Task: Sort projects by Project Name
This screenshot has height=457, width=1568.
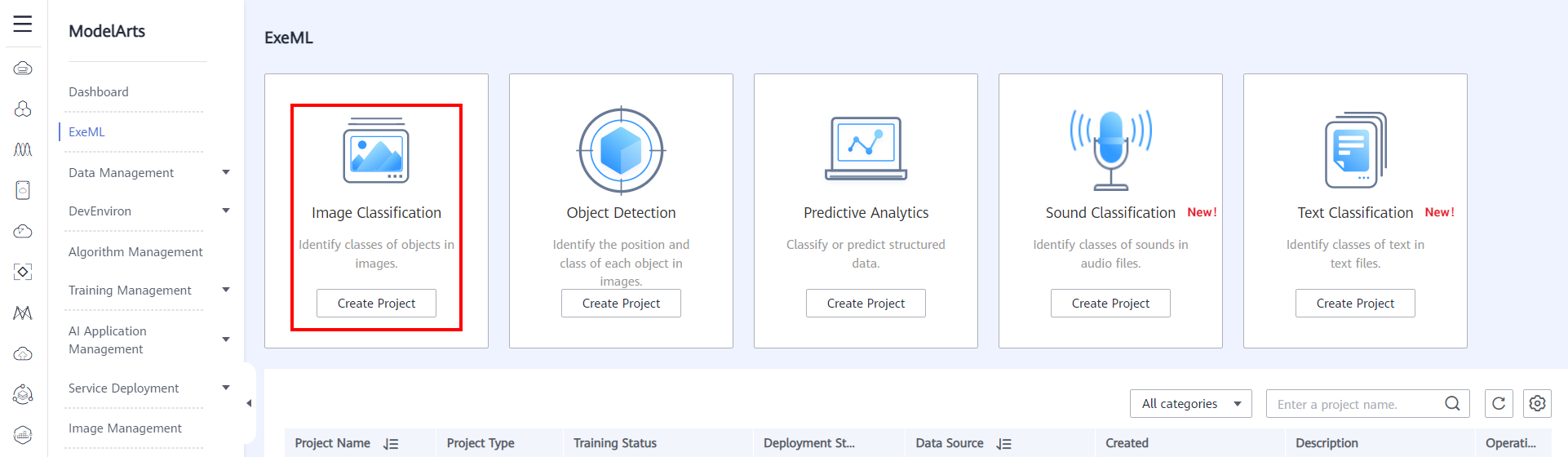Action: pos(391,444)
